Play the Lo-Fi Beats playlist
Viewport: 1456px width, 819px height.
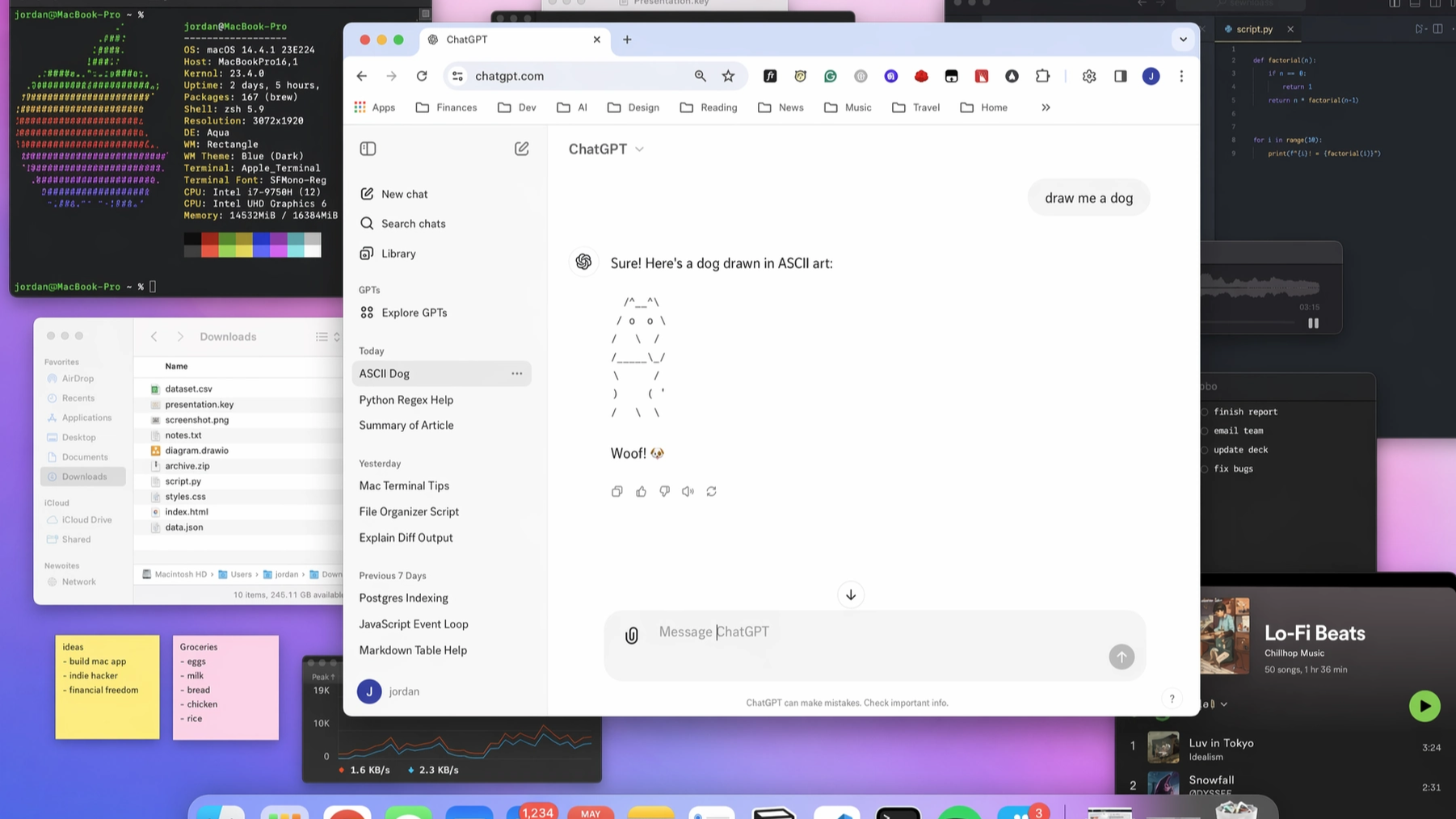pos(1424,705)
